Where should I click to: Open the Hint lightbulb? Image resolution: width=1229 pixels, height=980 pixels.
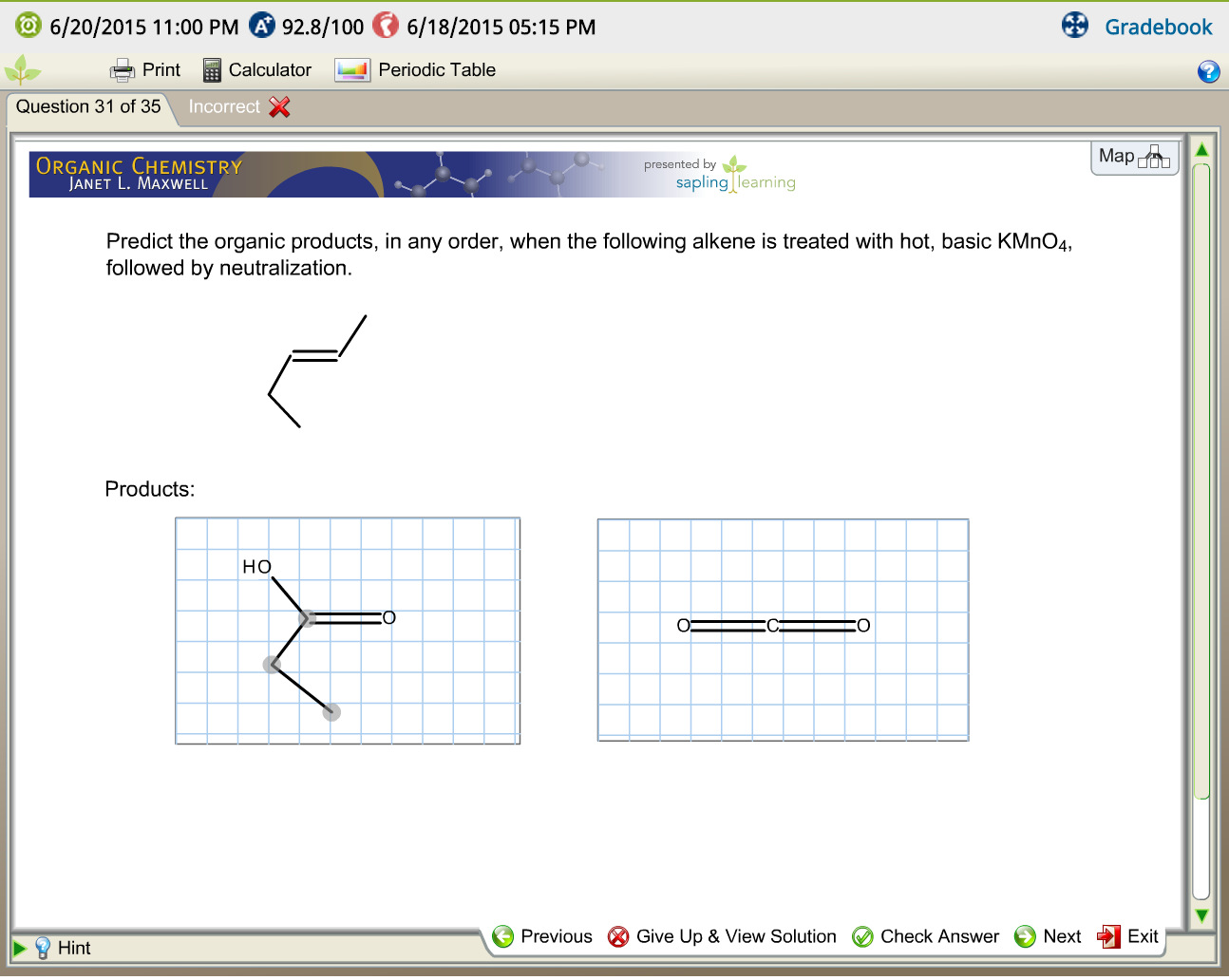[x=43, y=948]
